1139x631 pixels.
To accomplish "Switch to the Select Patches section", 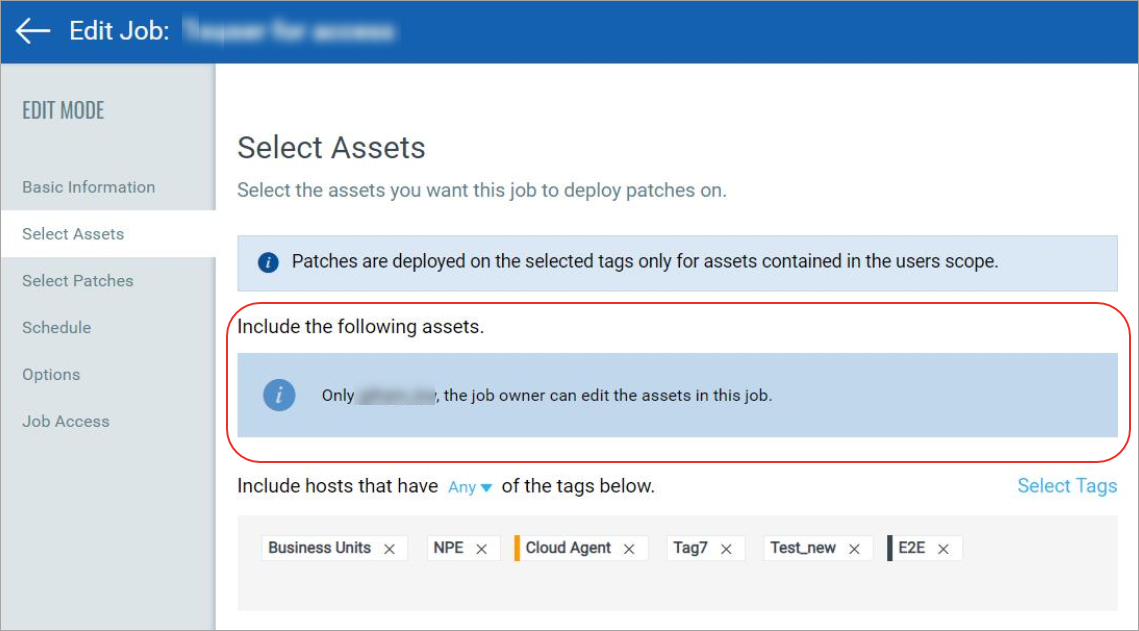I will coord(77,281).
